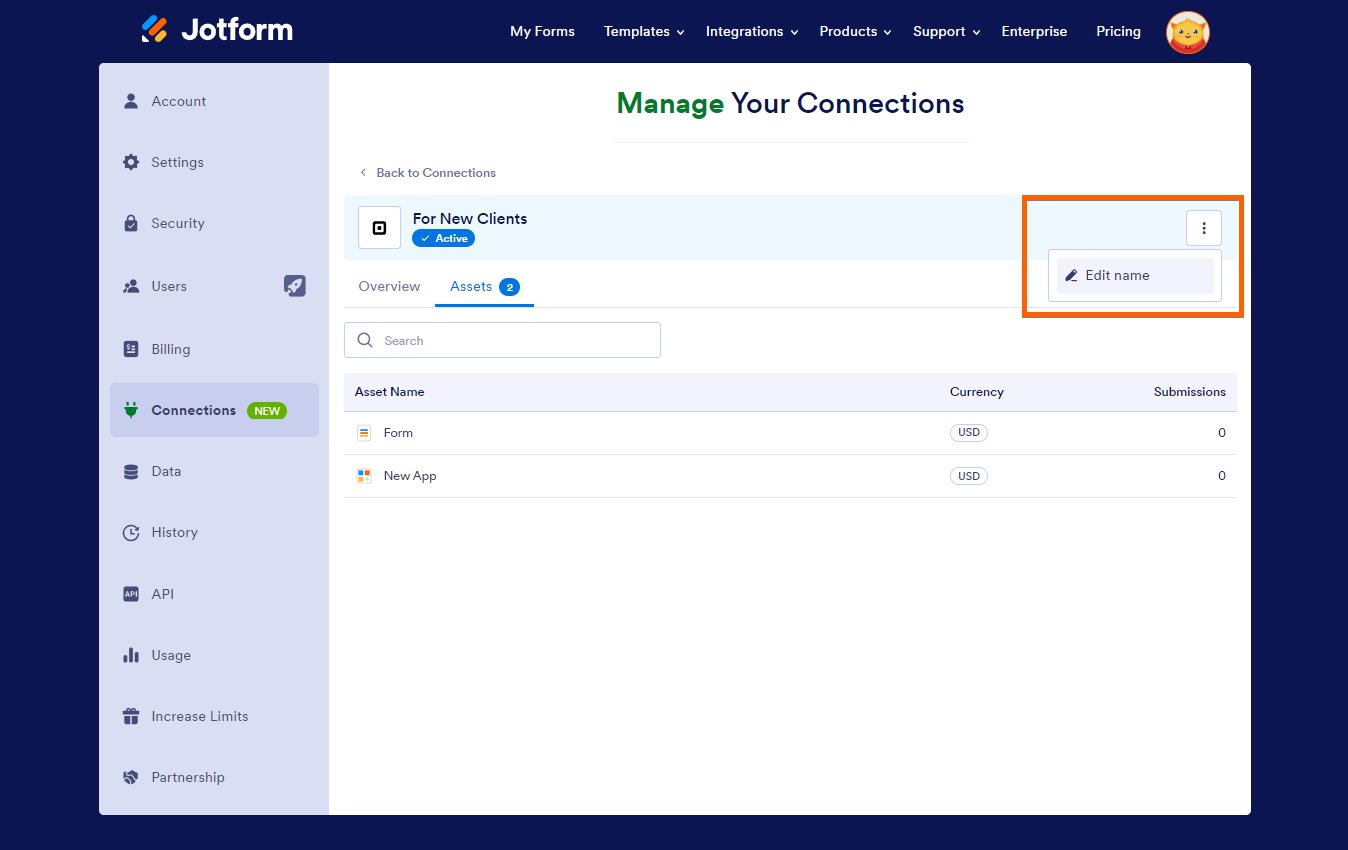Click the New App asset icon

tap(364, 476)
